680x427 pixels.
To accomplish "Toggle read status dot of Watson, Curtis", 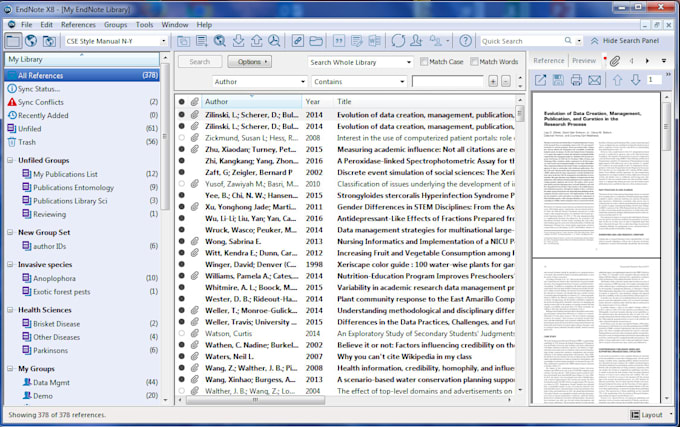I will (x=182, y=333).
